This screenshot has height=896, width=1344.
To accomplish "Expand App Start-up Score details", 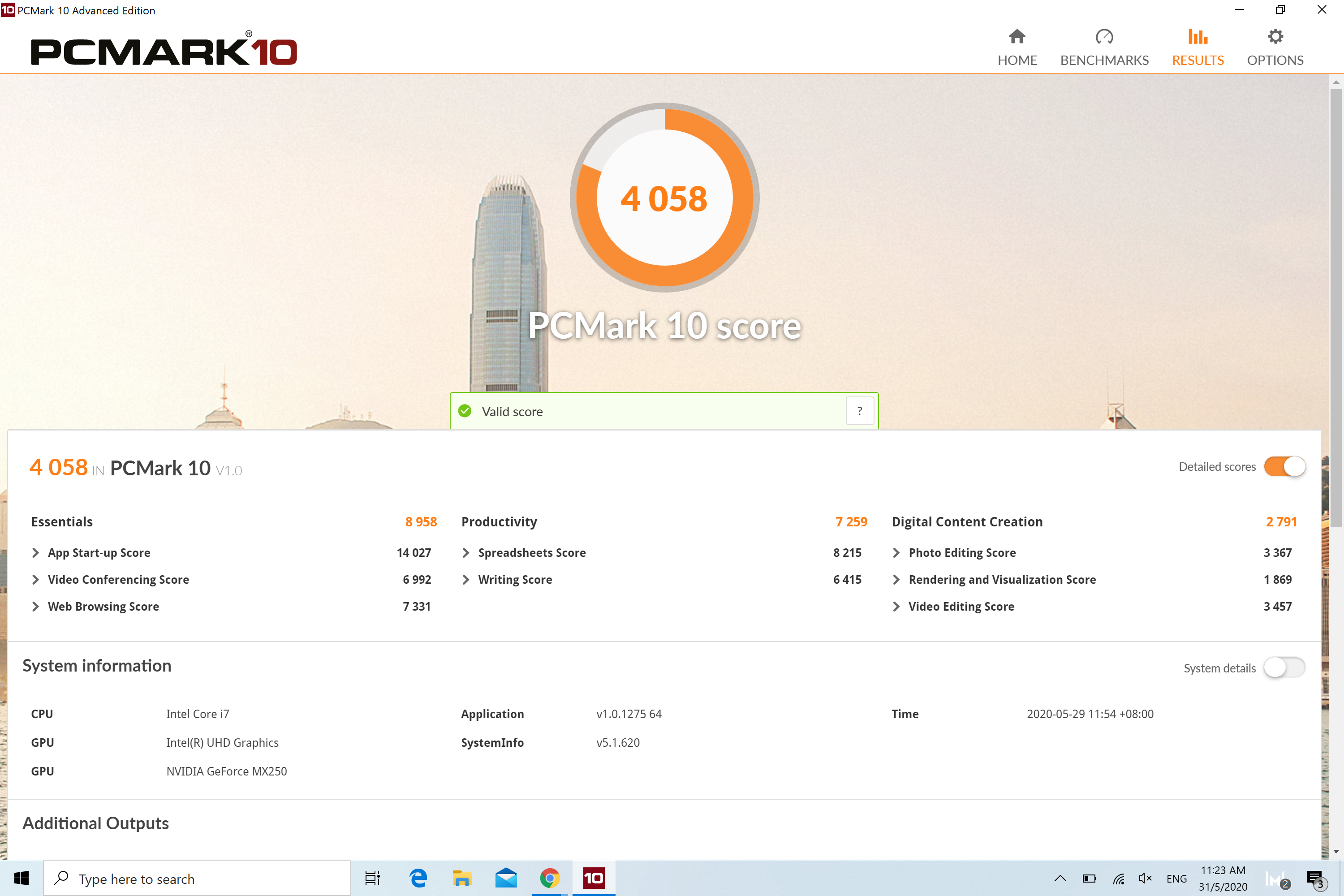I will tap(35, 552).
